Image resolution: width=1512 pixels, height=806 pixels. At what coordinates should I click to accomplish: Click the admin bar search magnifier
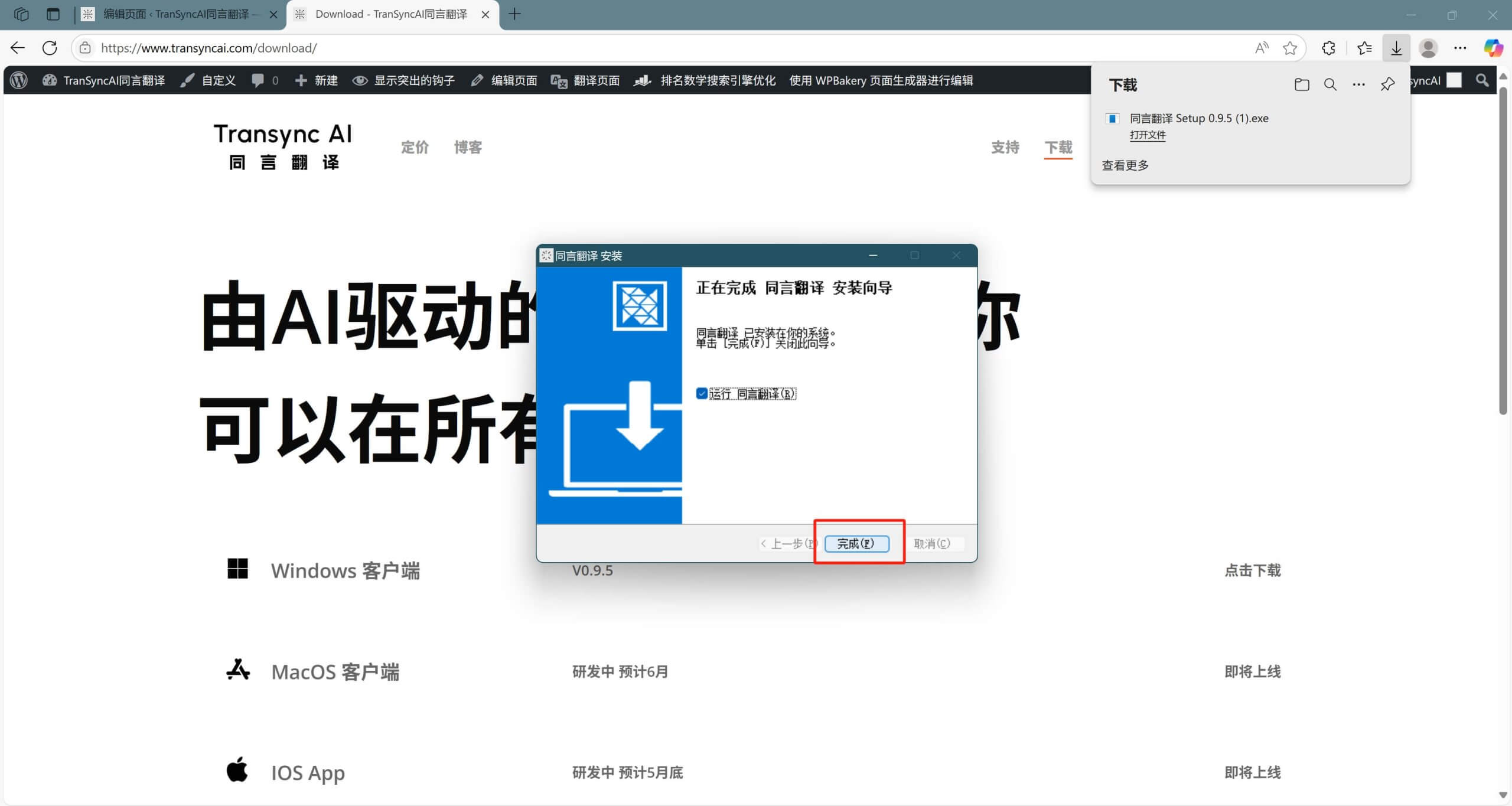click(1482, 80)
